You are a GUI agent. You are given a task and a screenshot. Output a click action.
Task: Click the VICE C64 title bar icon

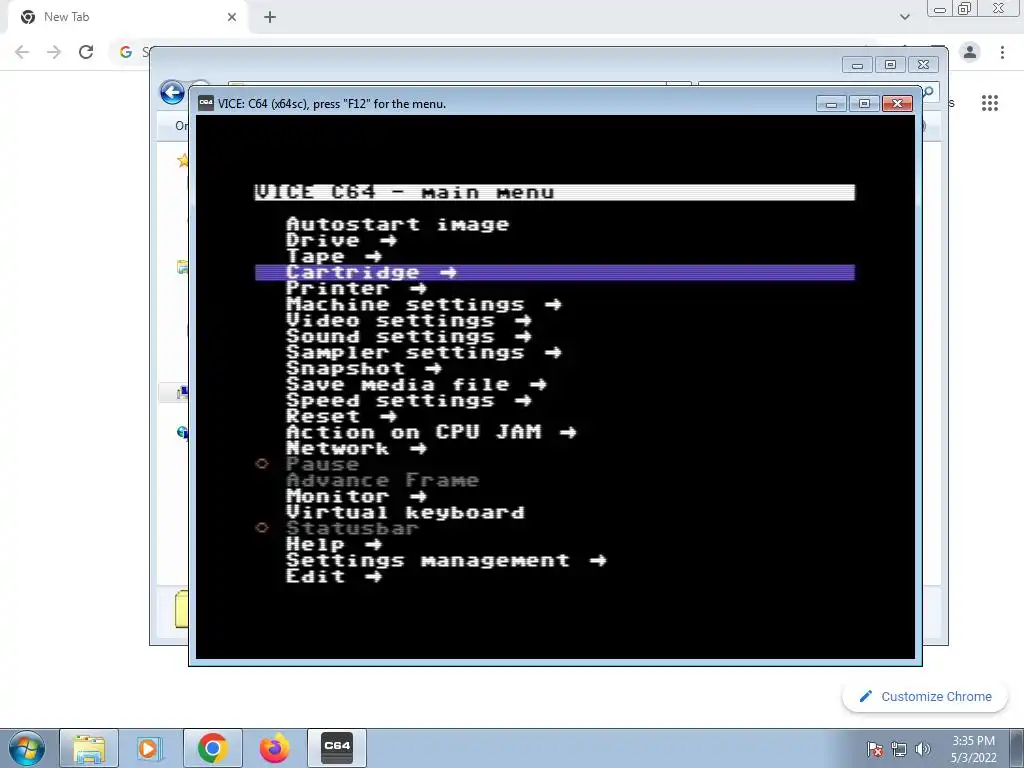click(206, 103)
